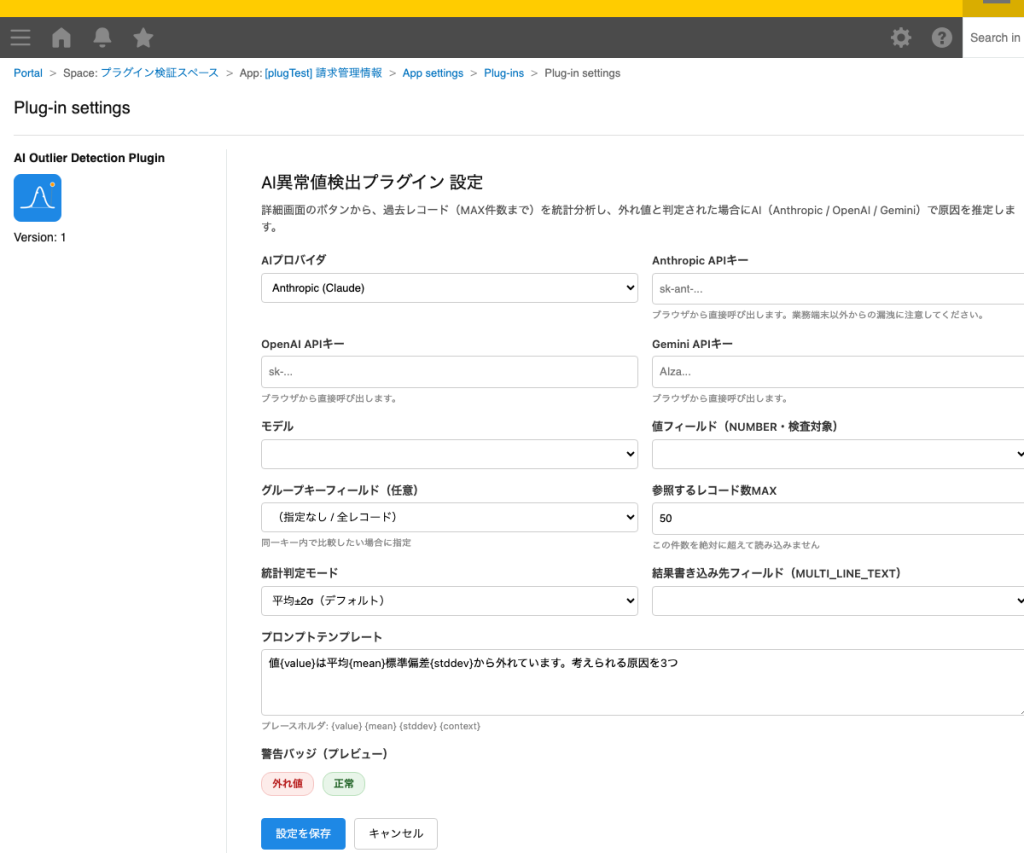Click the home icon in the header

point(60,37)
